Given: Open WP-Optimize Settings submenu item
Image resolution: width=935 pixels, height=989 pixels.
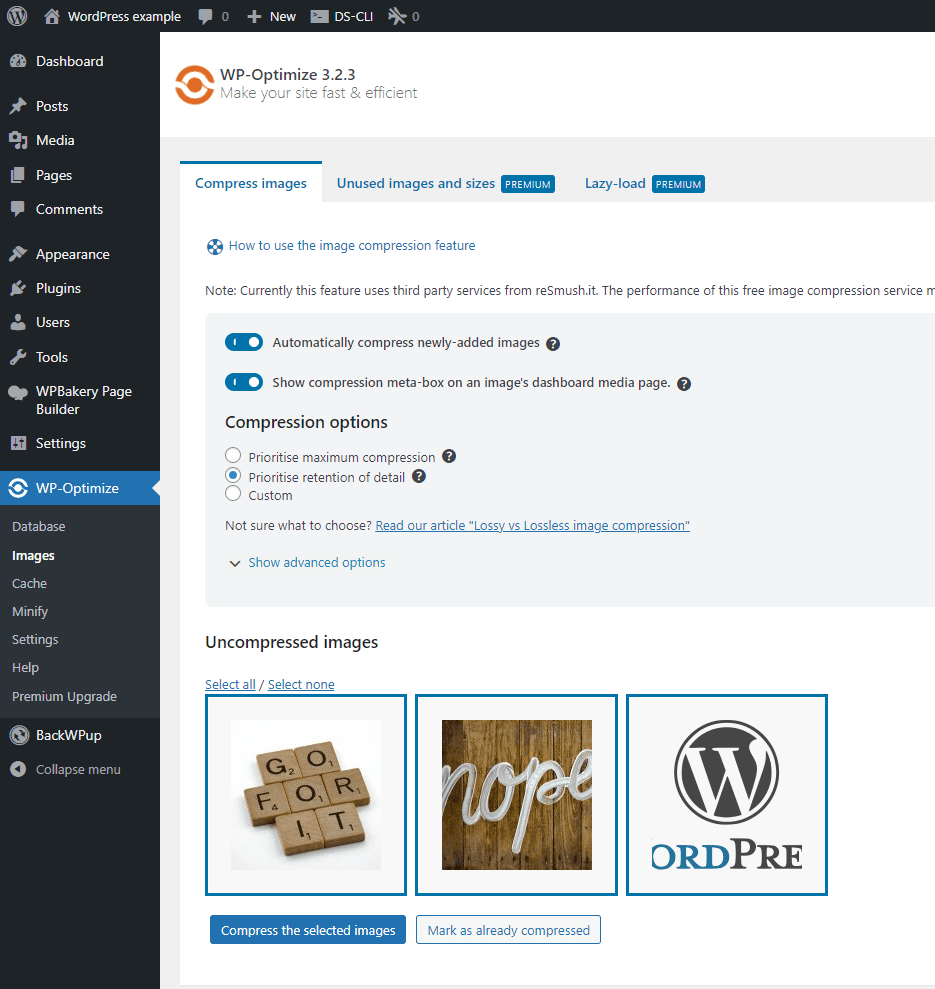Looking at the screenshot, I should point(35,639).
